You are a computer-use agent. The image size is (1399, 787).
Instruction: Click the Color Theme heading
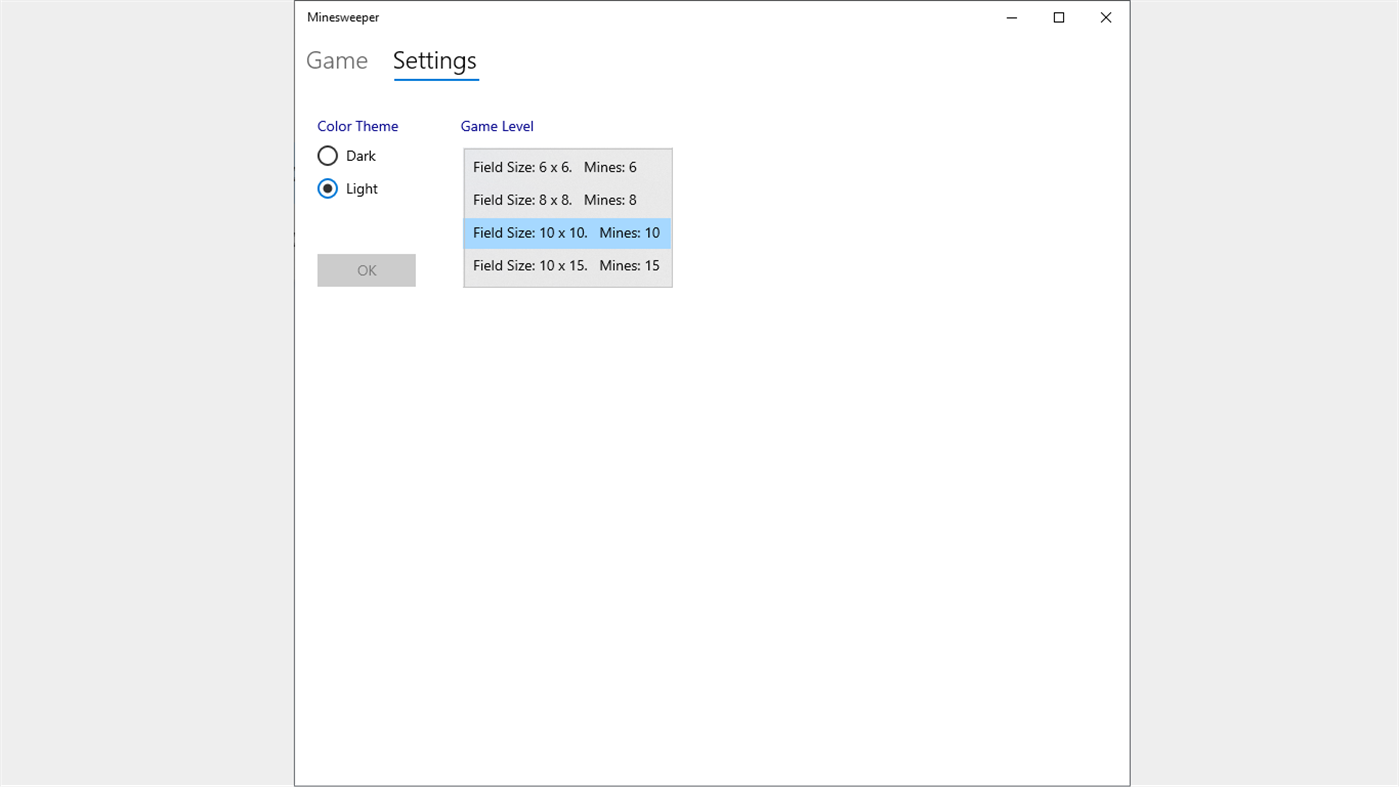click(x=358, y=126)
